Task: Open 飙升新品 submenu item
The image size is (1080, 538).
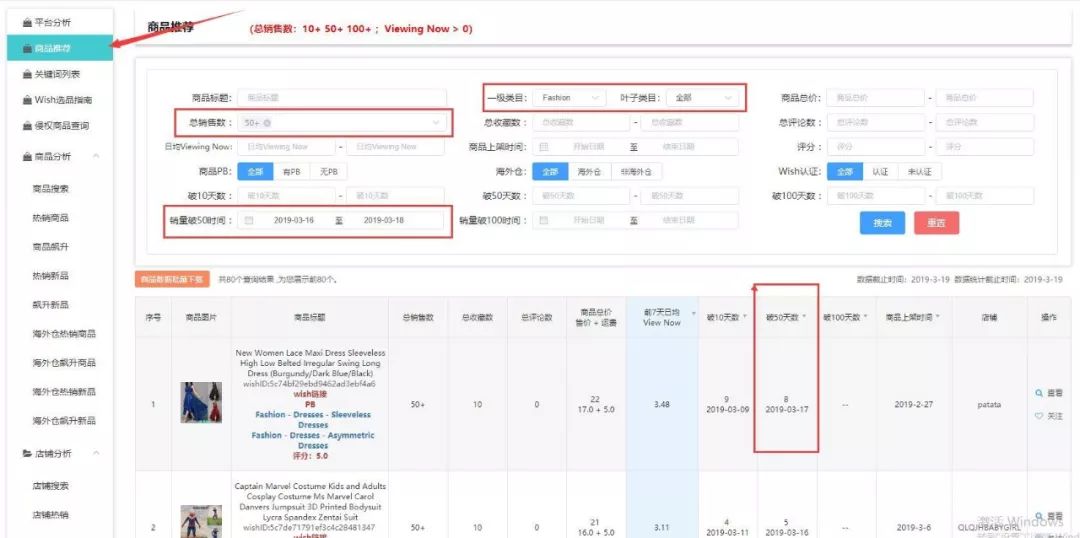Action: pyautogui.click(x=50, y=304)
